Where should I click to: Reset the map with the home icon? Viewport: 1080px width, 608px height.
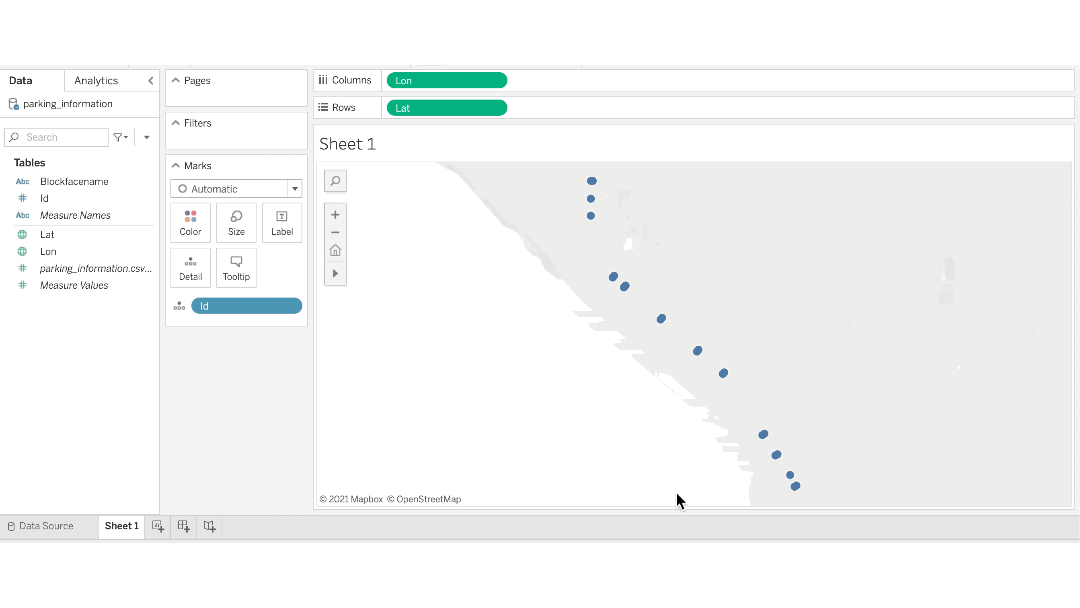point(335,250)
